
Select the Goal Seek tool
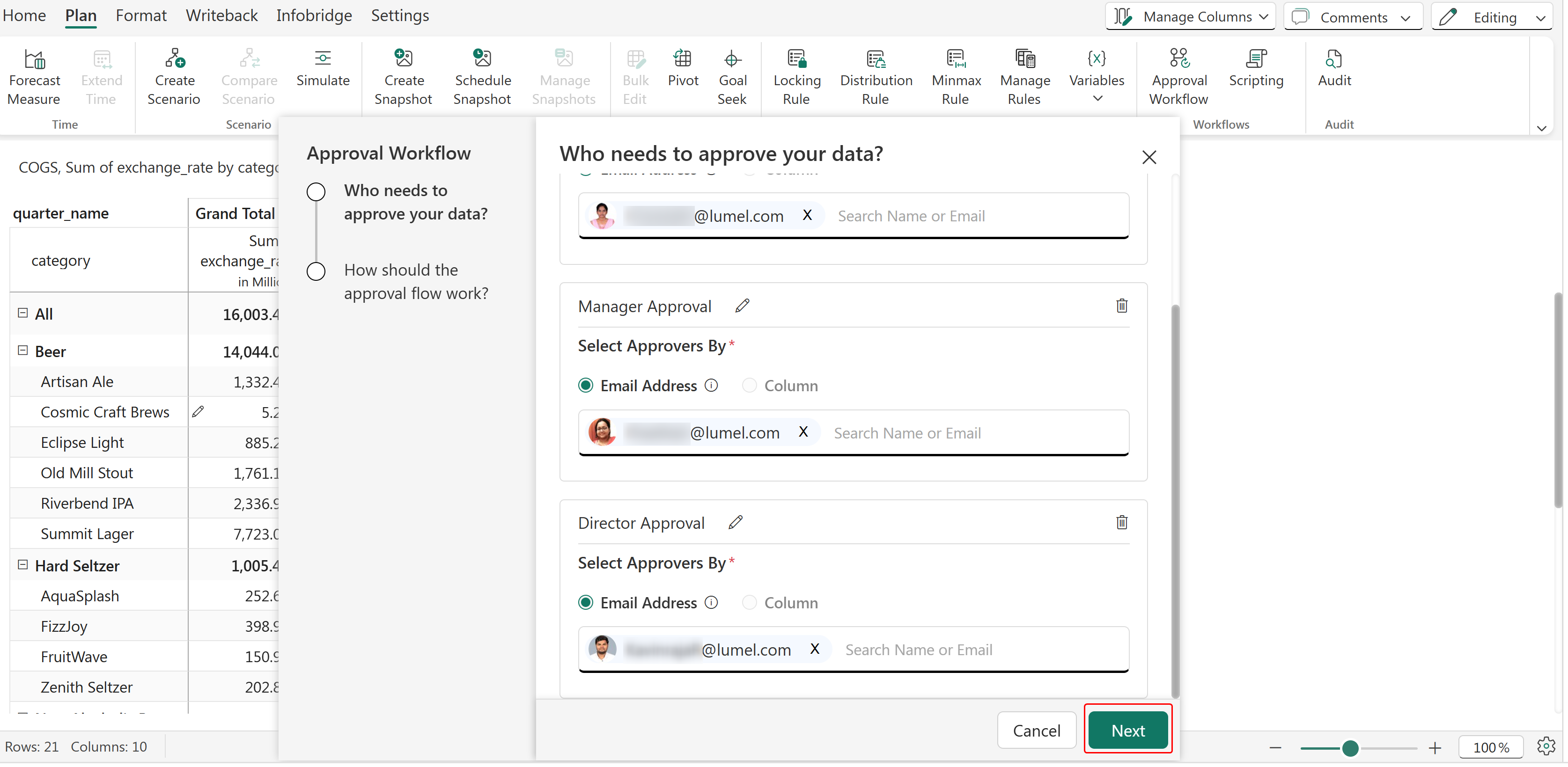tap(732, 59)
